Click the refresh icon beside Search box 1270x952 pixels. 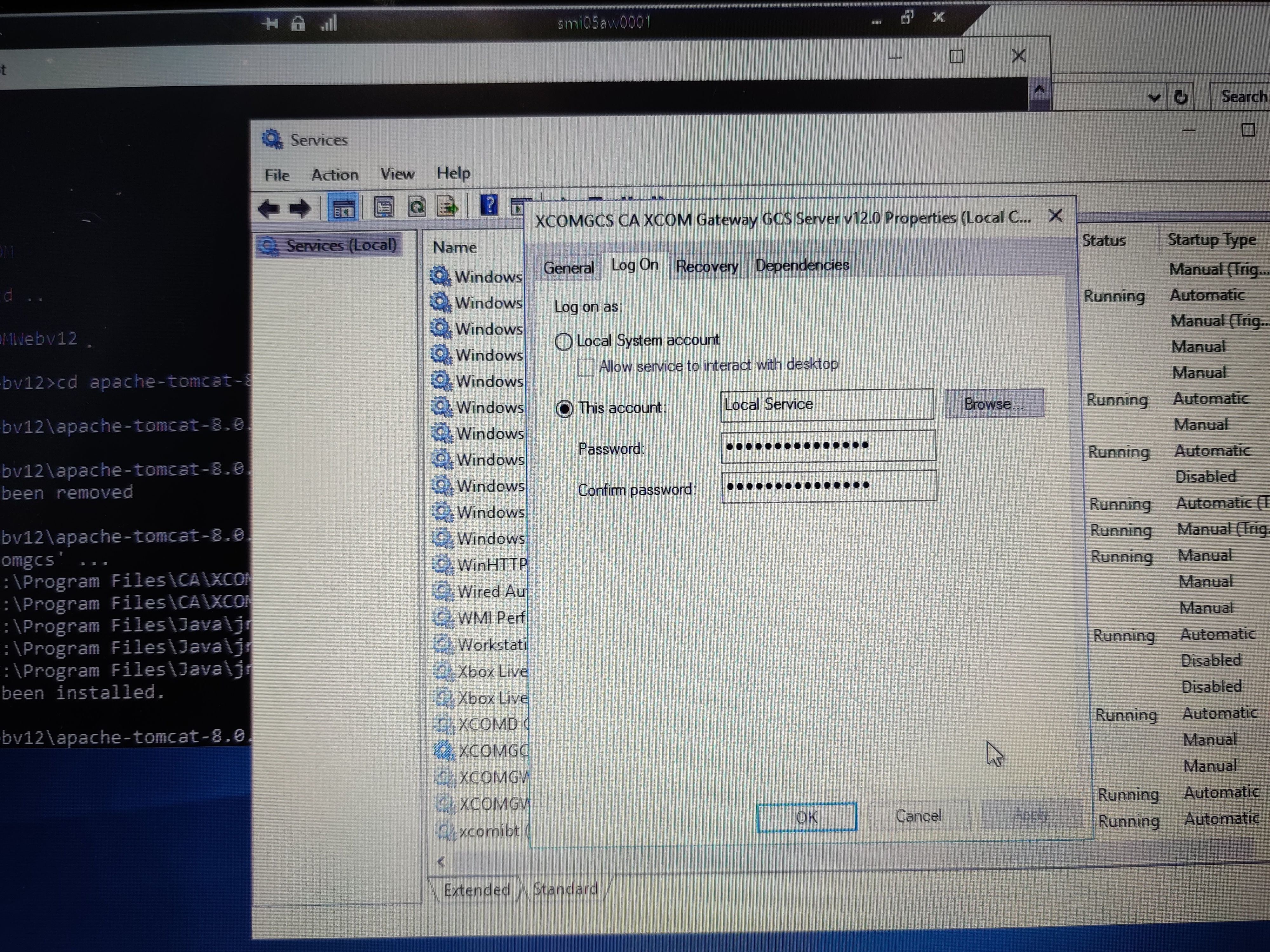[x=1181, y=97]
